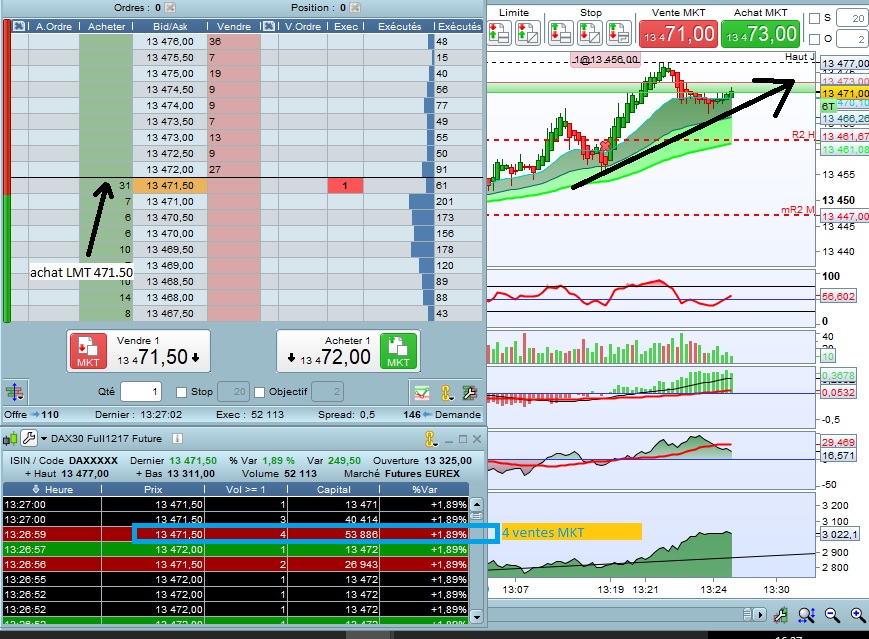The width and height of the screenshot is (869, 639).
Task: Click the 1@13 456,00 position label
Action: [606, 59]
